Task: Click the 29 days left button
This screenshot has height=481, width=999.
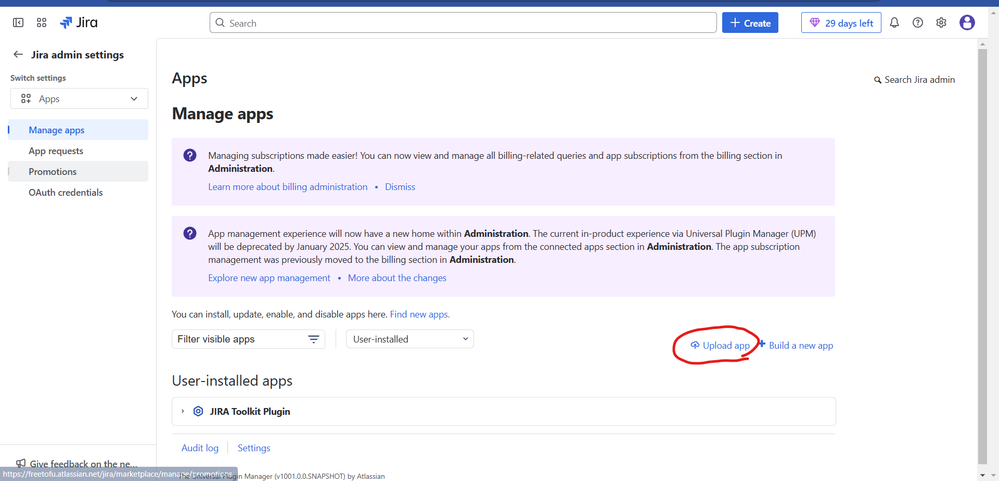Action: (841, 23)
